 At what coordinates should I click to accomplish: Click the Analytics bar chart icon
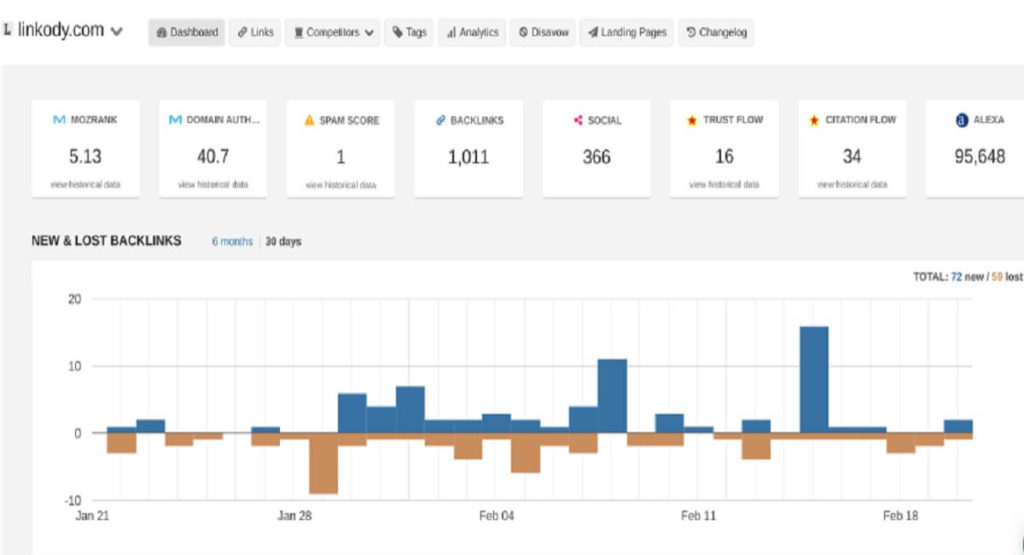451,33
